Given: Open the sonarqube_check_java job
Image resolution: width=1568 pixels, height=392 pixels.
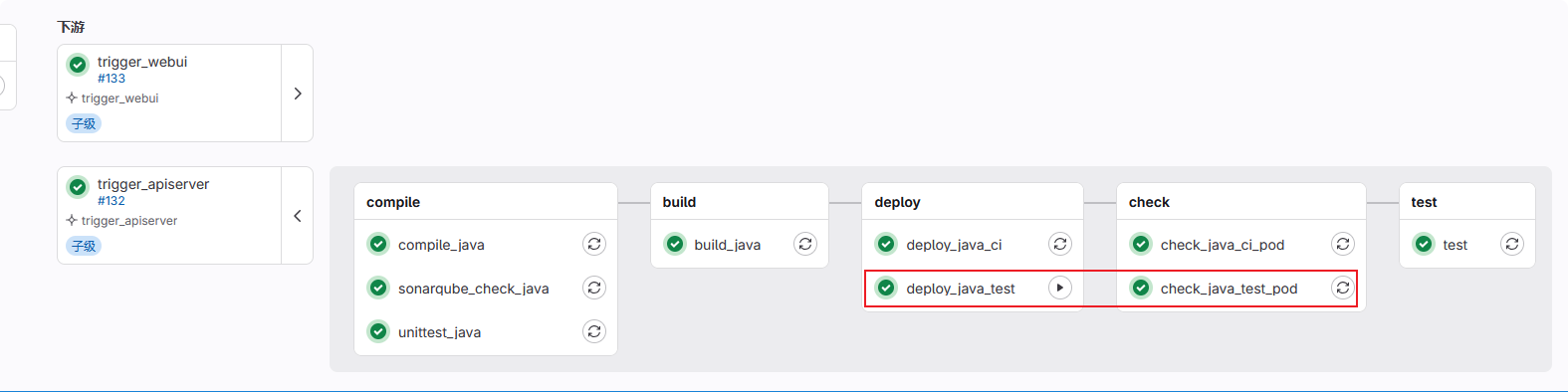Looking at the screenshot, I should tap(473, 289).
